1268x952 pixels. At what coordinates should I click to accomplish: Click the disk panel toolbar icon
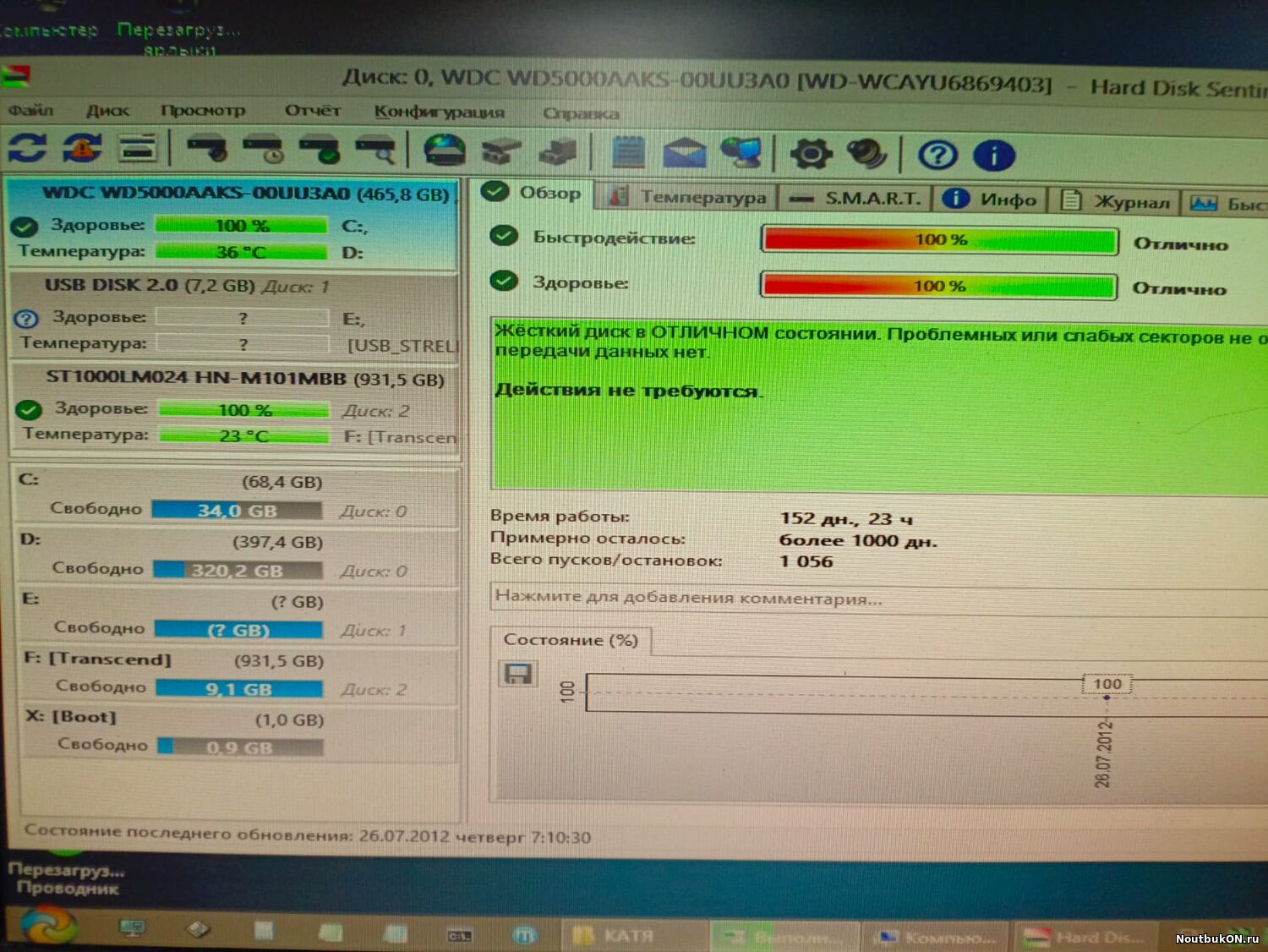tap(138, 149)
